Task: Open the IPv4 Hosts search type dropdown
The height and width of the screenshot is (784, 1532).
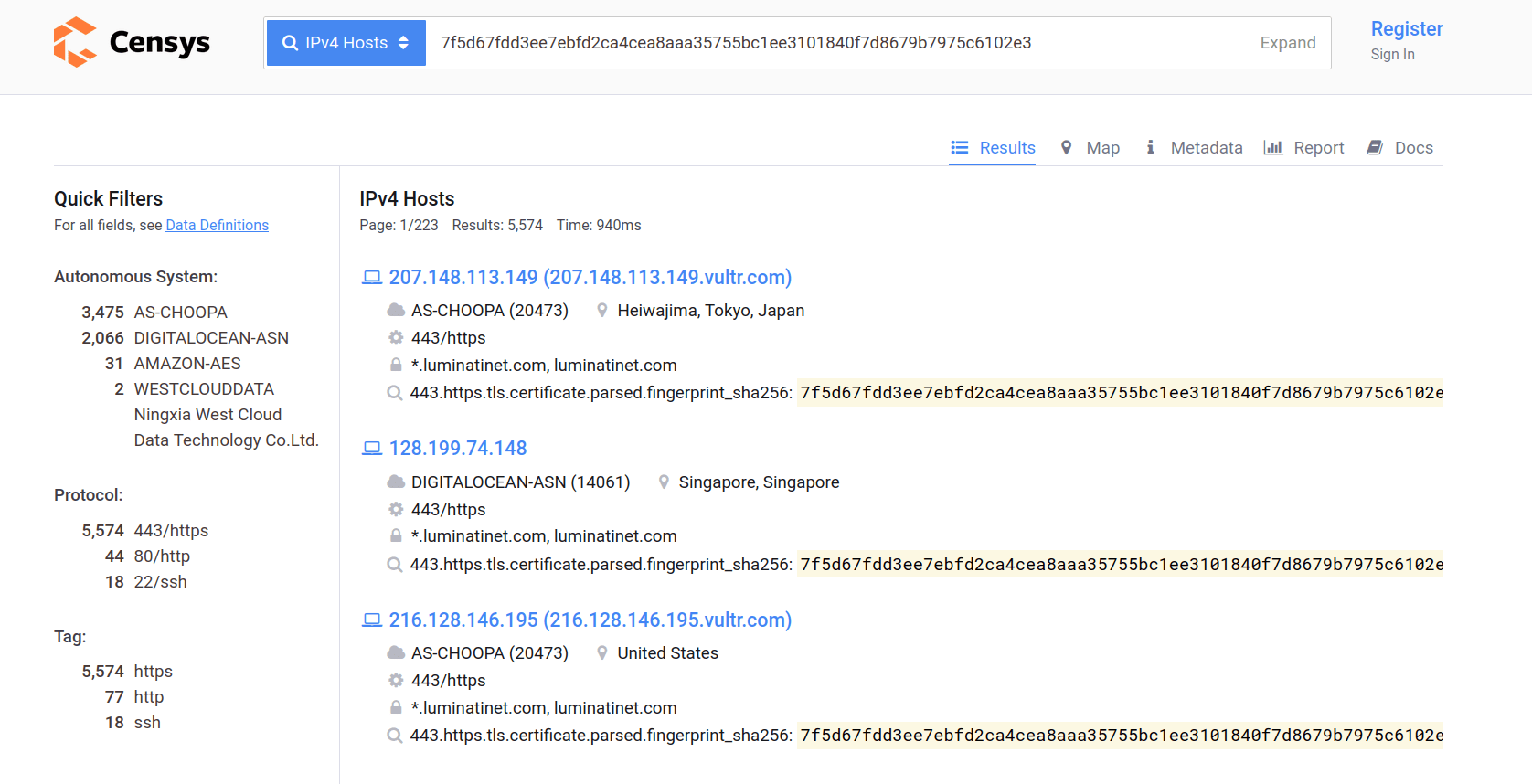Action: (x=346, y=43)
